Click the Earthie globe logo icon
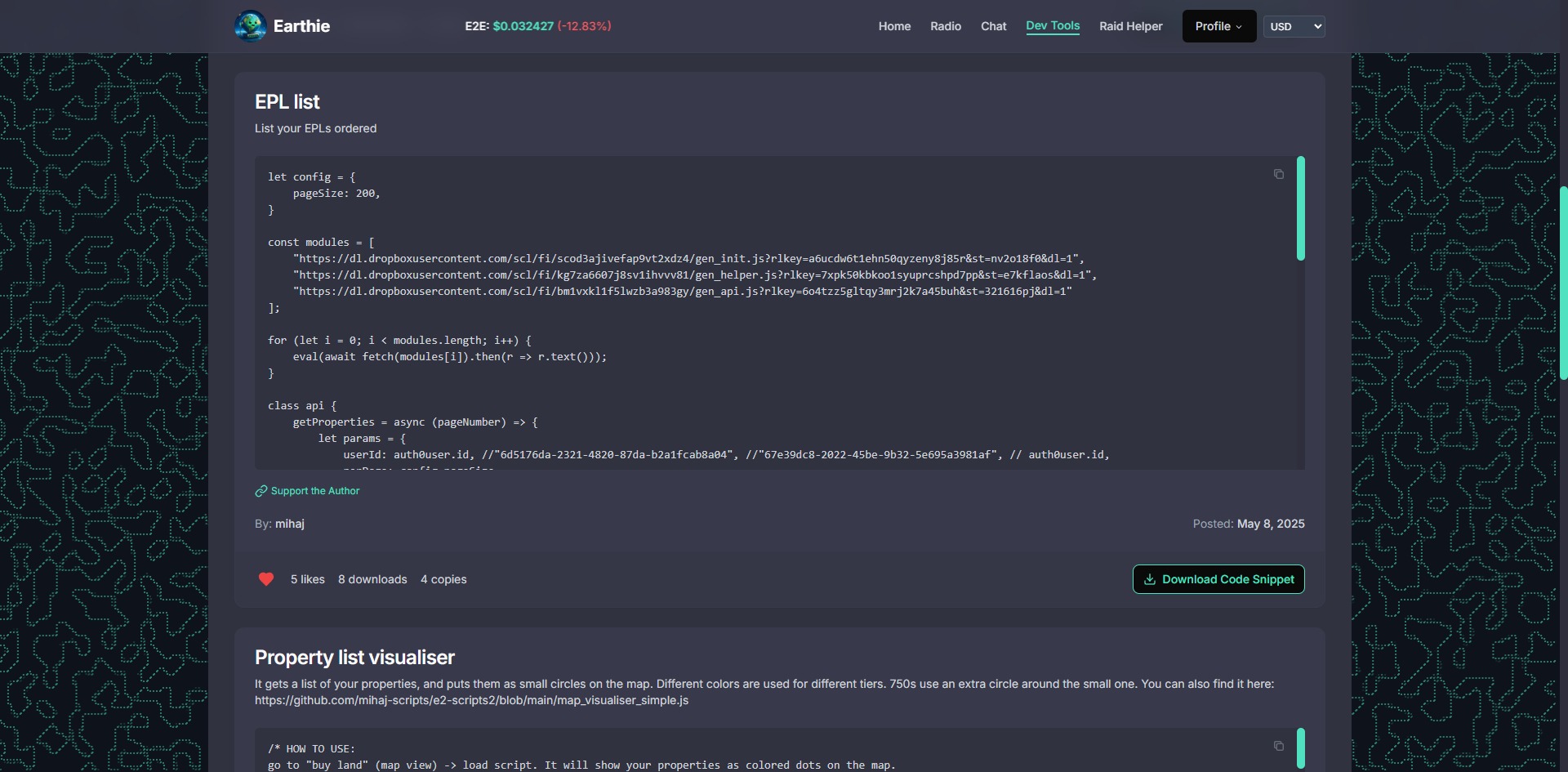Viewport: 1568px width, 772px height. pos(250,26)
